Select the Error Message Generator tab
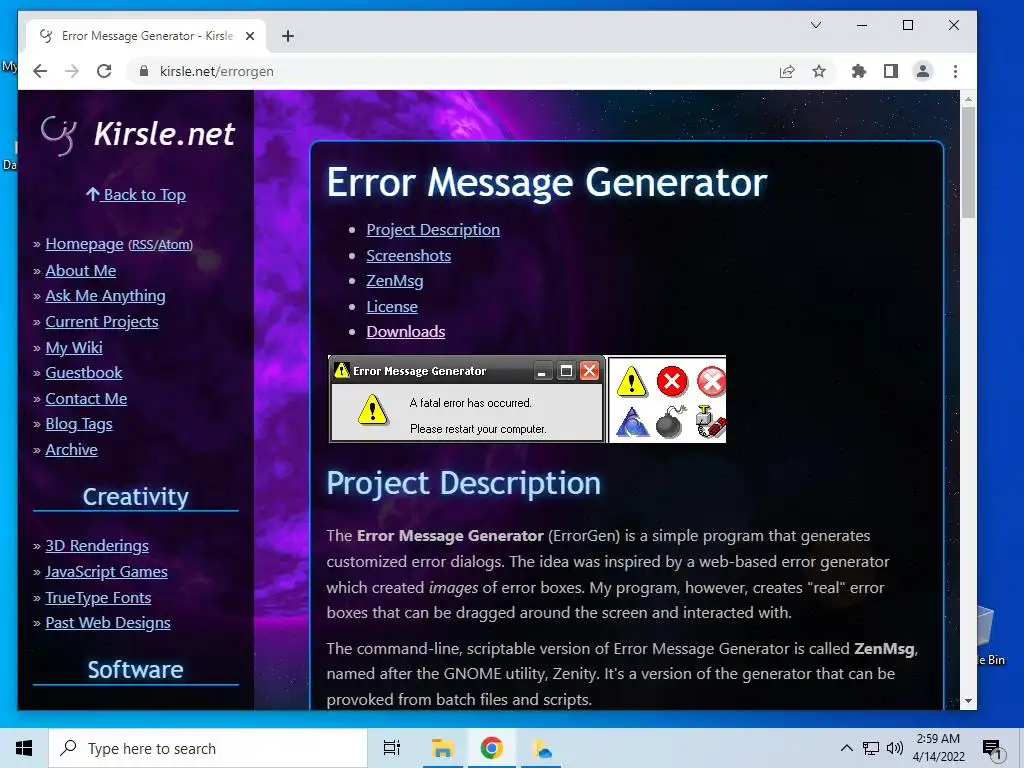 tap(146, 36)
